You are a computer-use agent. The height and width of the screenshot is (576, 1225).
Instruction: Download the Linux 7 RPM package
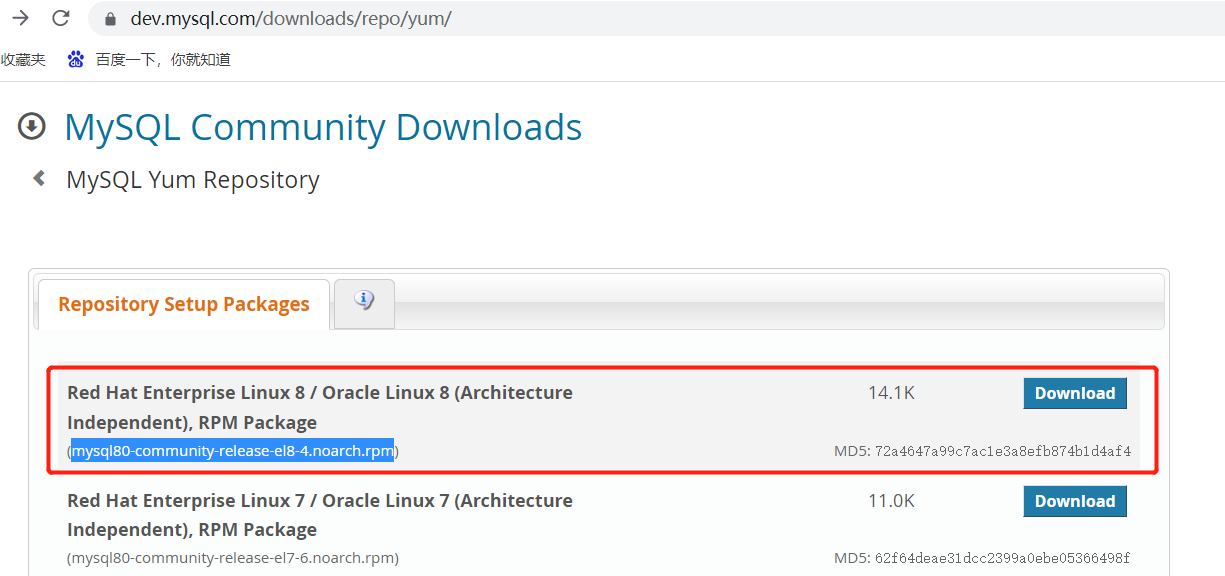[1075, 501]
